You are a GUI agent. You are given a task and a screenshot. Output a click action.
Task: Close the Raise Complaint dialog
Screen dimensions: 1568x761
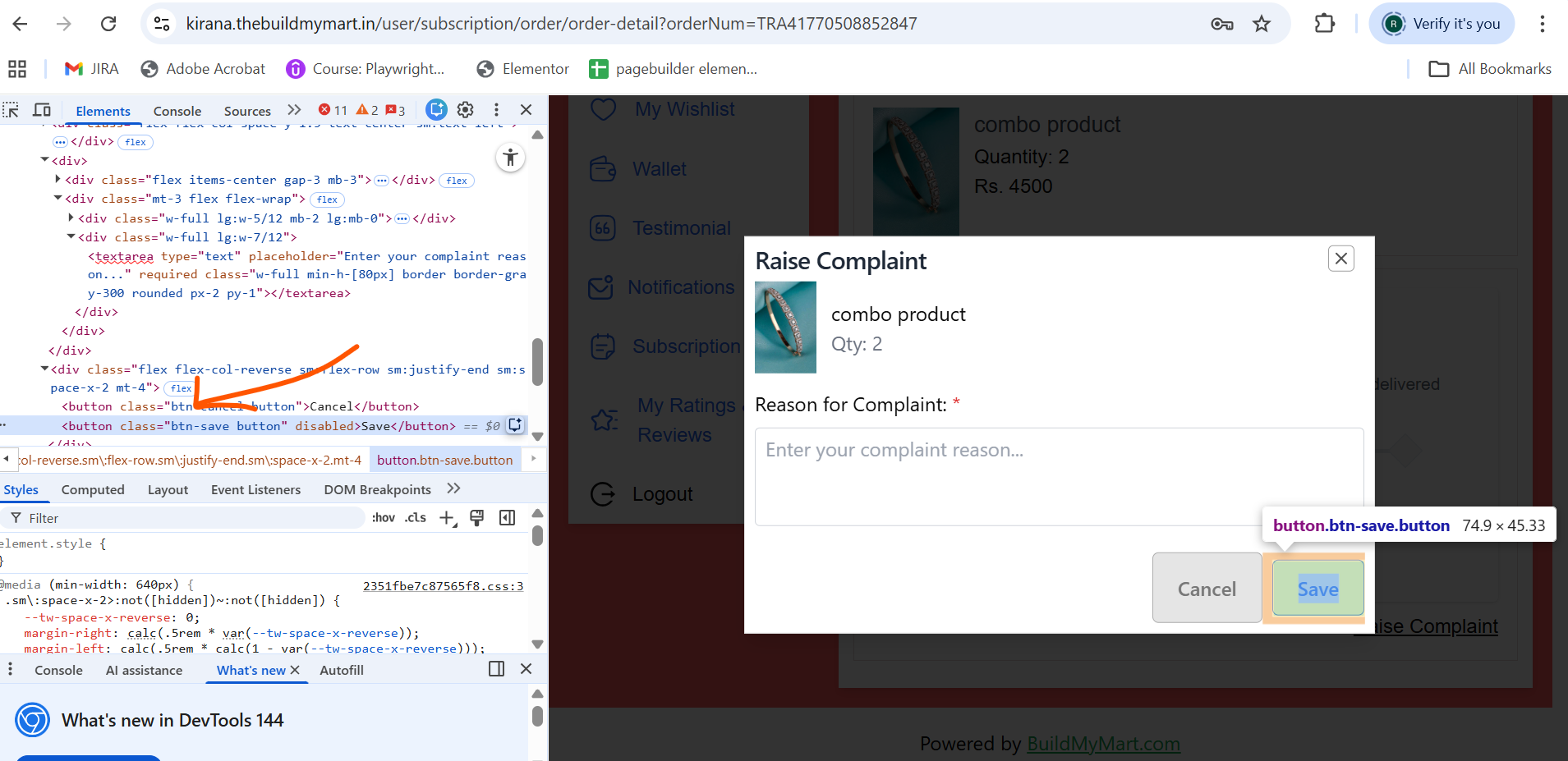click(1340, 259)
